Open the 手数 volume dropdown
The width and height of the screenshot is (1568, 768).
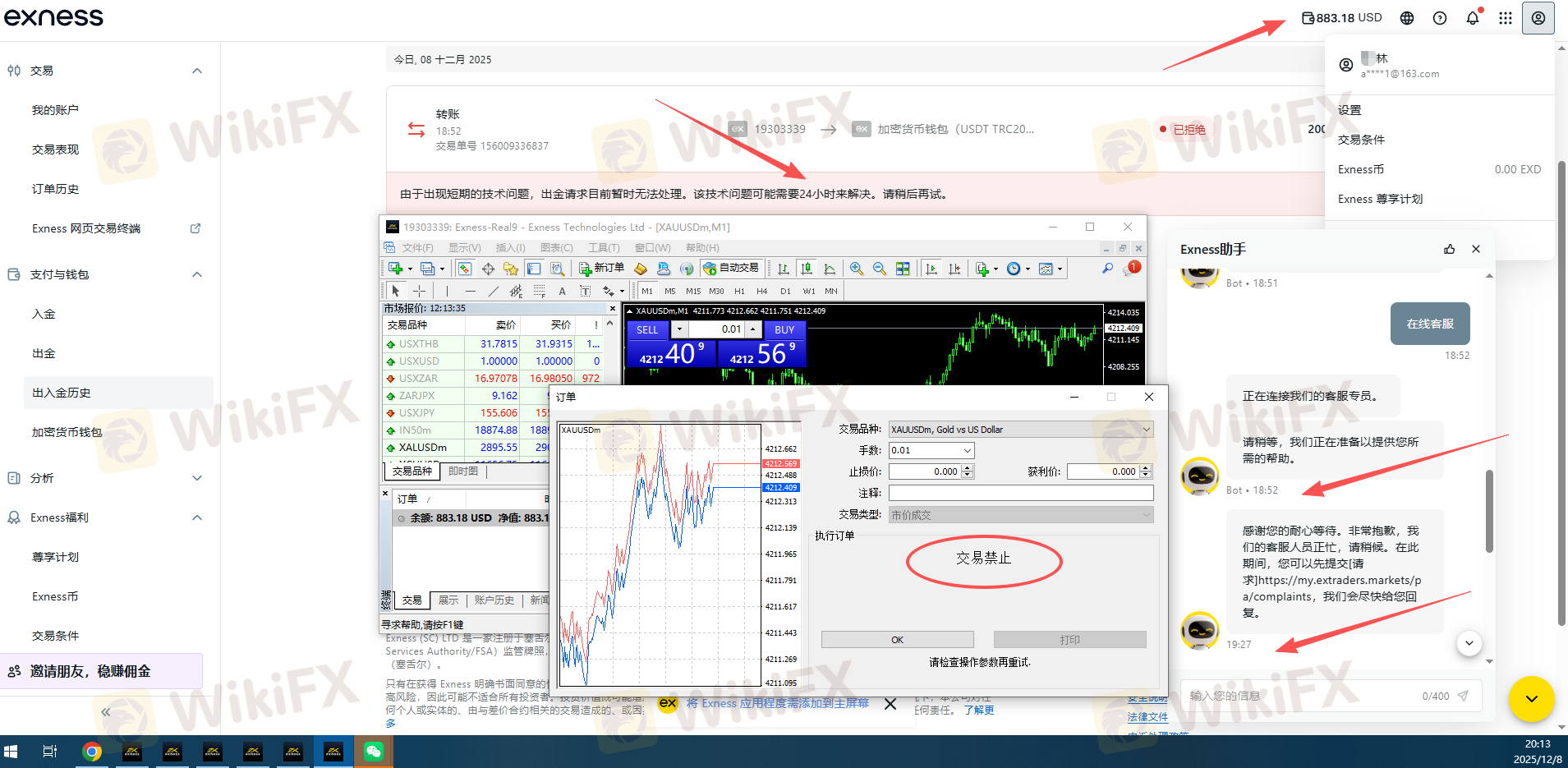click(968, 450)
